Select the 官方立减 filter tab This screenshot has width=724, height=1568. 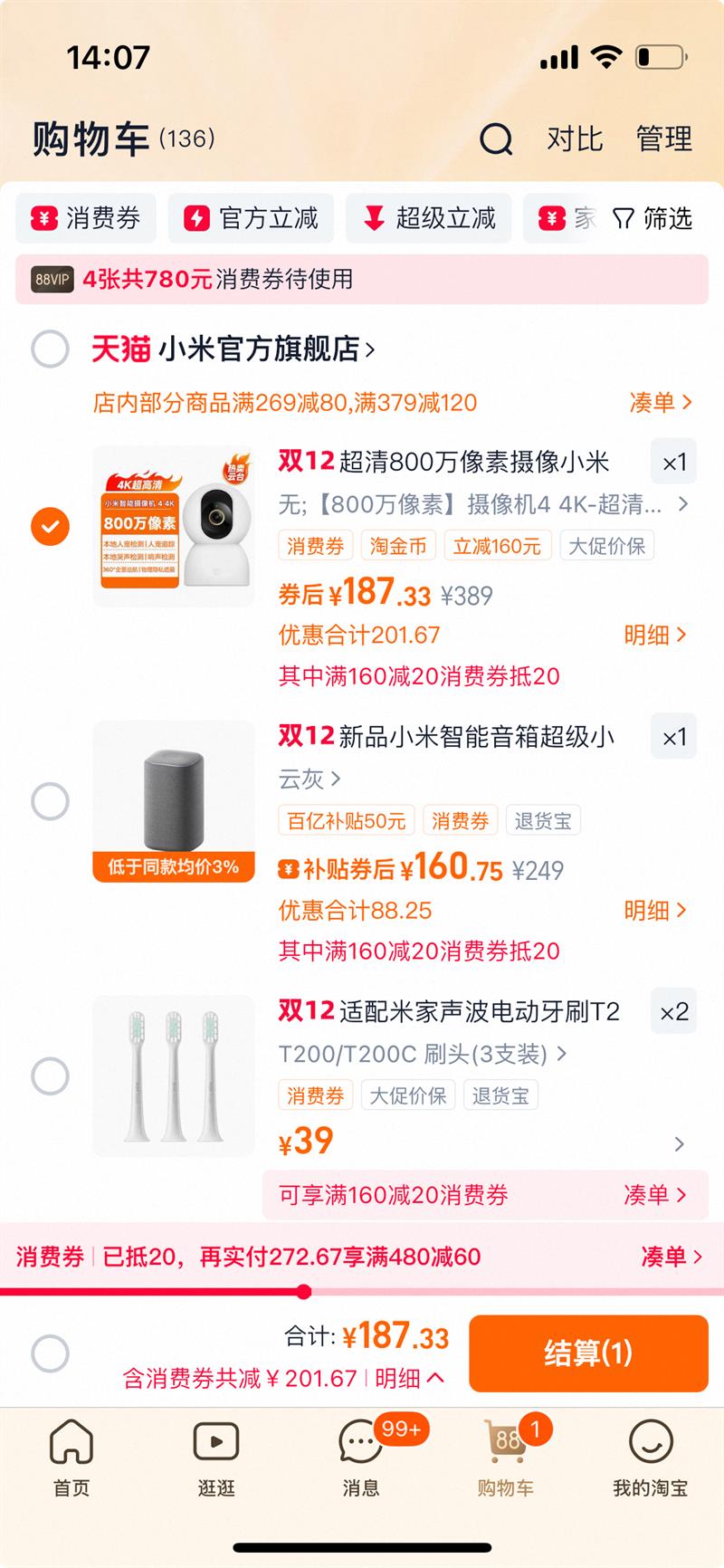pyautogui.click(x=251, y=218)
